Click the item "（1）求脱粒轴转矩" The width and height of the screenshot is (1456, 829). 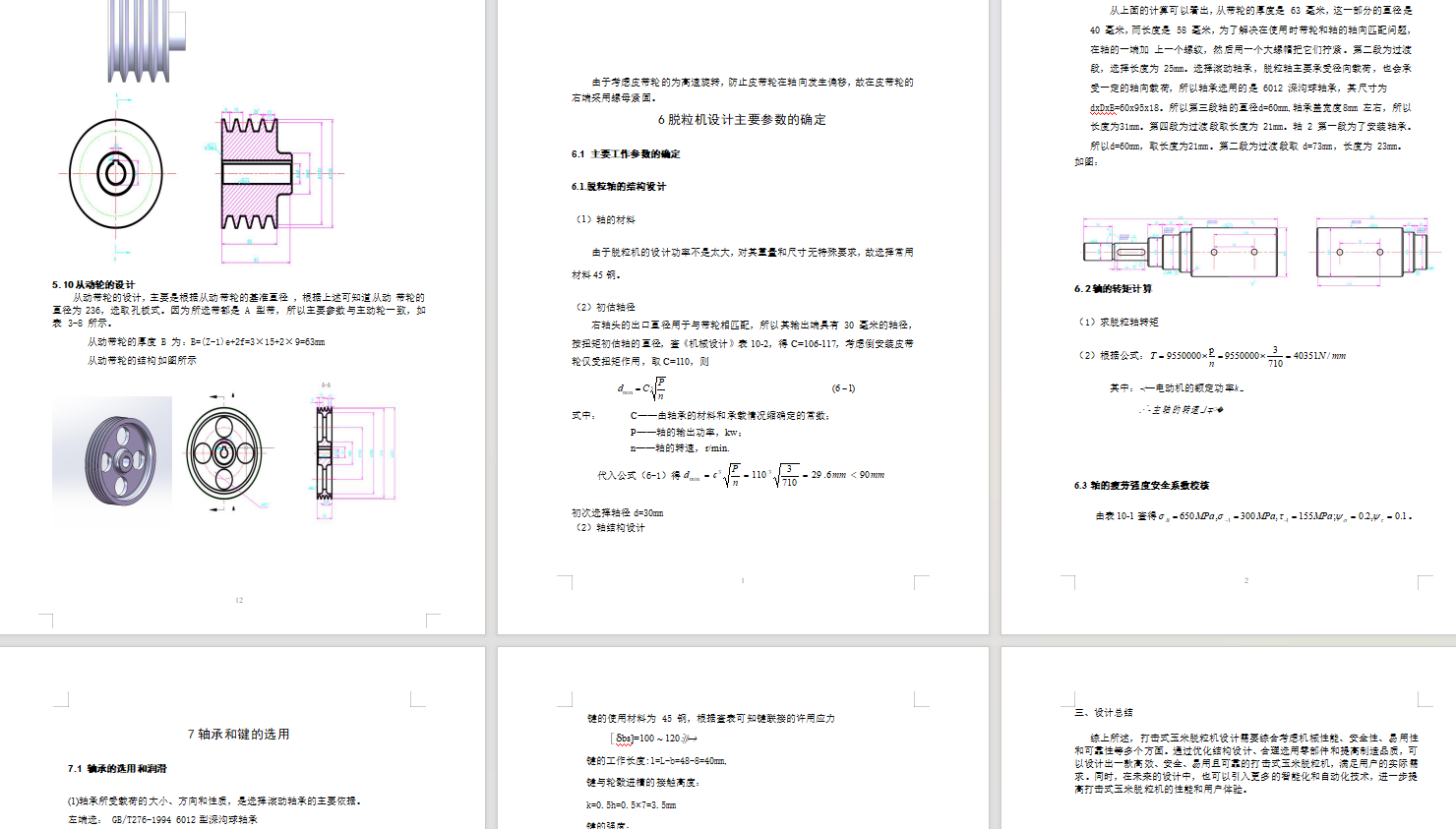1118,322
